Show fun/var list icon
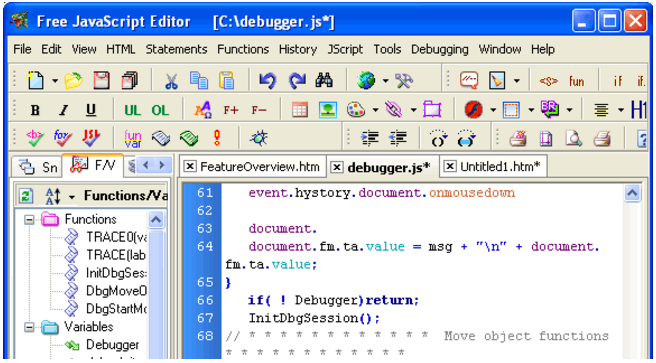The image size is (656, 363). point(133,138)
